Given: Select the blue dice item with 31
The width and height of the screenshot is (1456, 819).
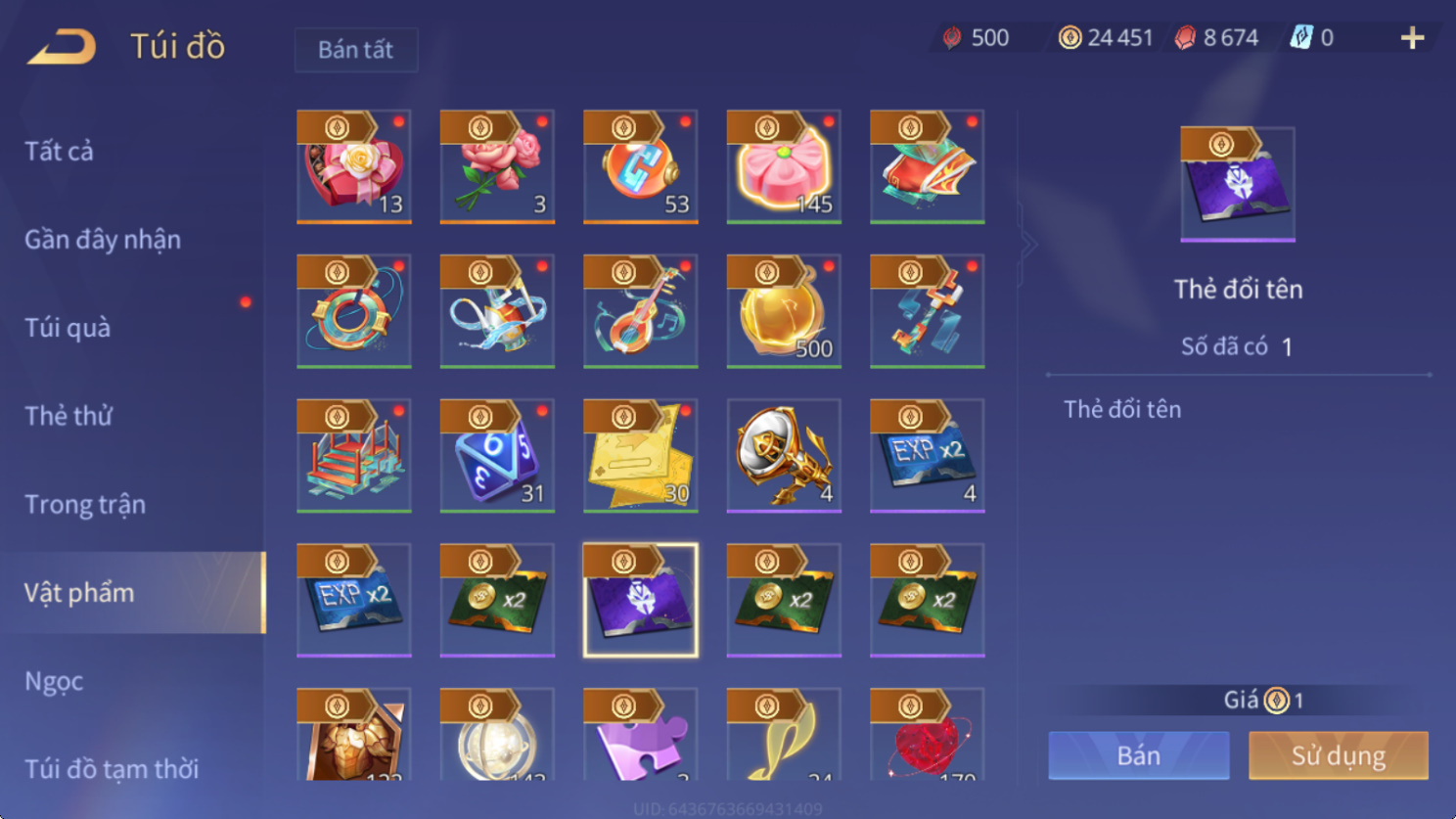Looking at the screenshot, I should pyautogui.click(x=497, y=455).
